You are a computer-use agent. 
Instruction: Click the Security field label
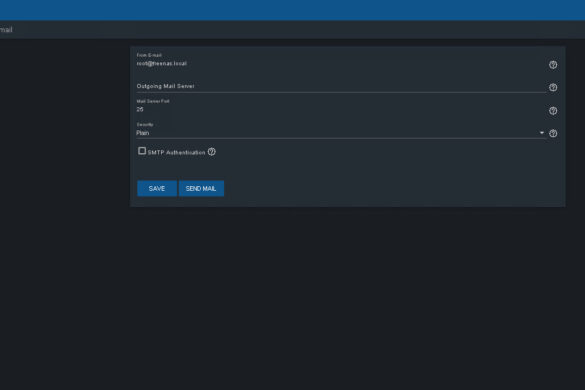tap(145, 125)
